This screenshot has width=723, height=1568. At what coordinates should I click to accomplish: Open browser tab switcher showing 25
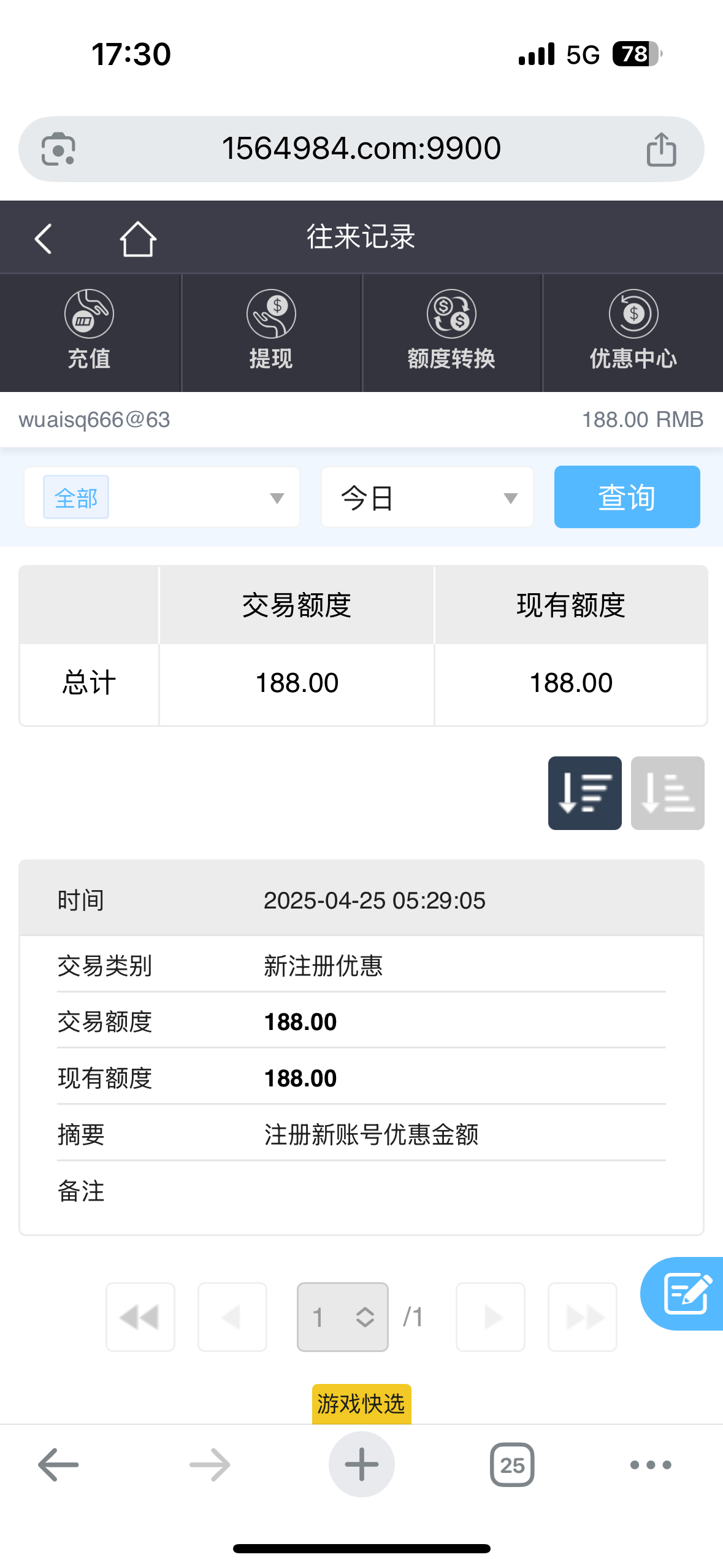(512, 1465)
